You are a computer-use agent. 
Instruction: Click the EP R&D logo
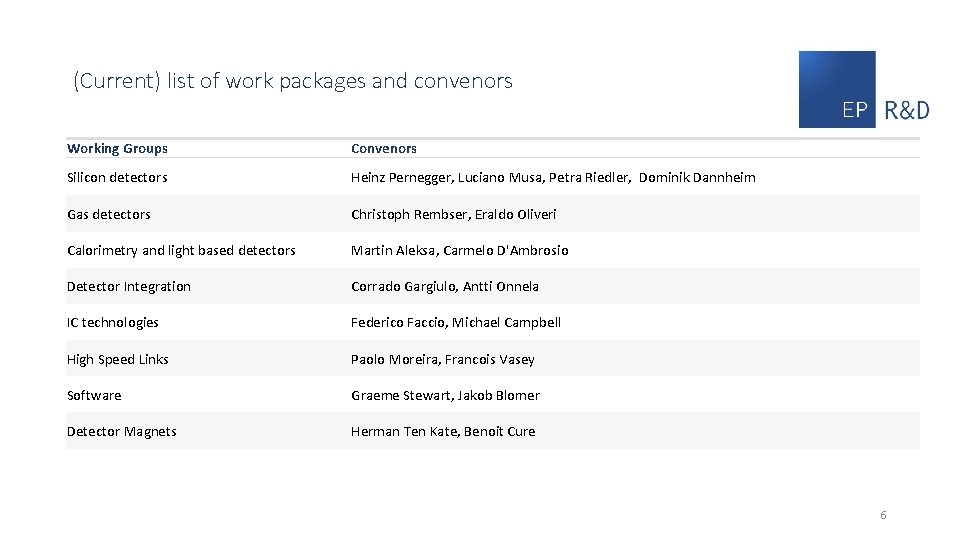coord(864,90)
